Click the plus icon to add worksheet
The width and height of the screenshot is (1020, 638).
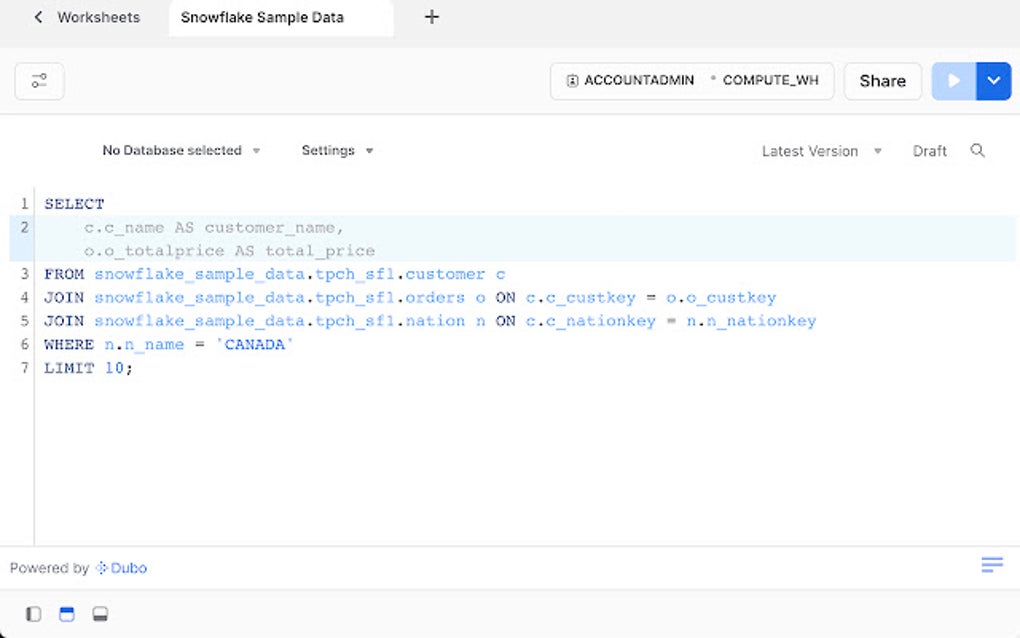432,17
